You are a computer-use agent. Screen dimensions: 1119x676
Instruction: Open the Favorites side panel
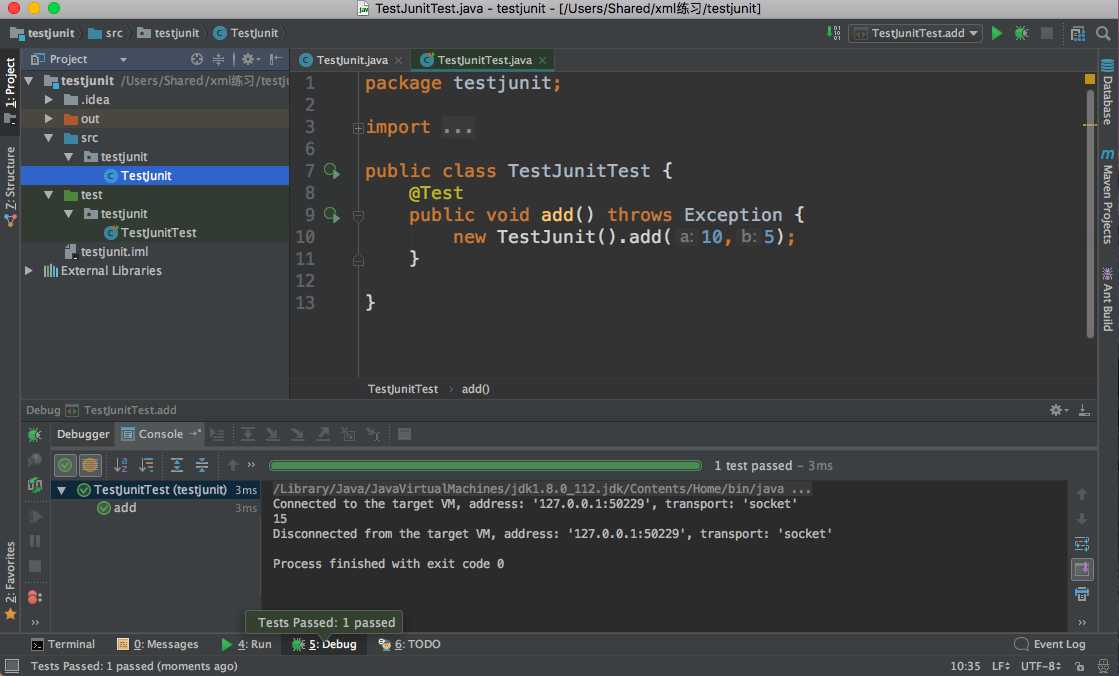[10, 580]
